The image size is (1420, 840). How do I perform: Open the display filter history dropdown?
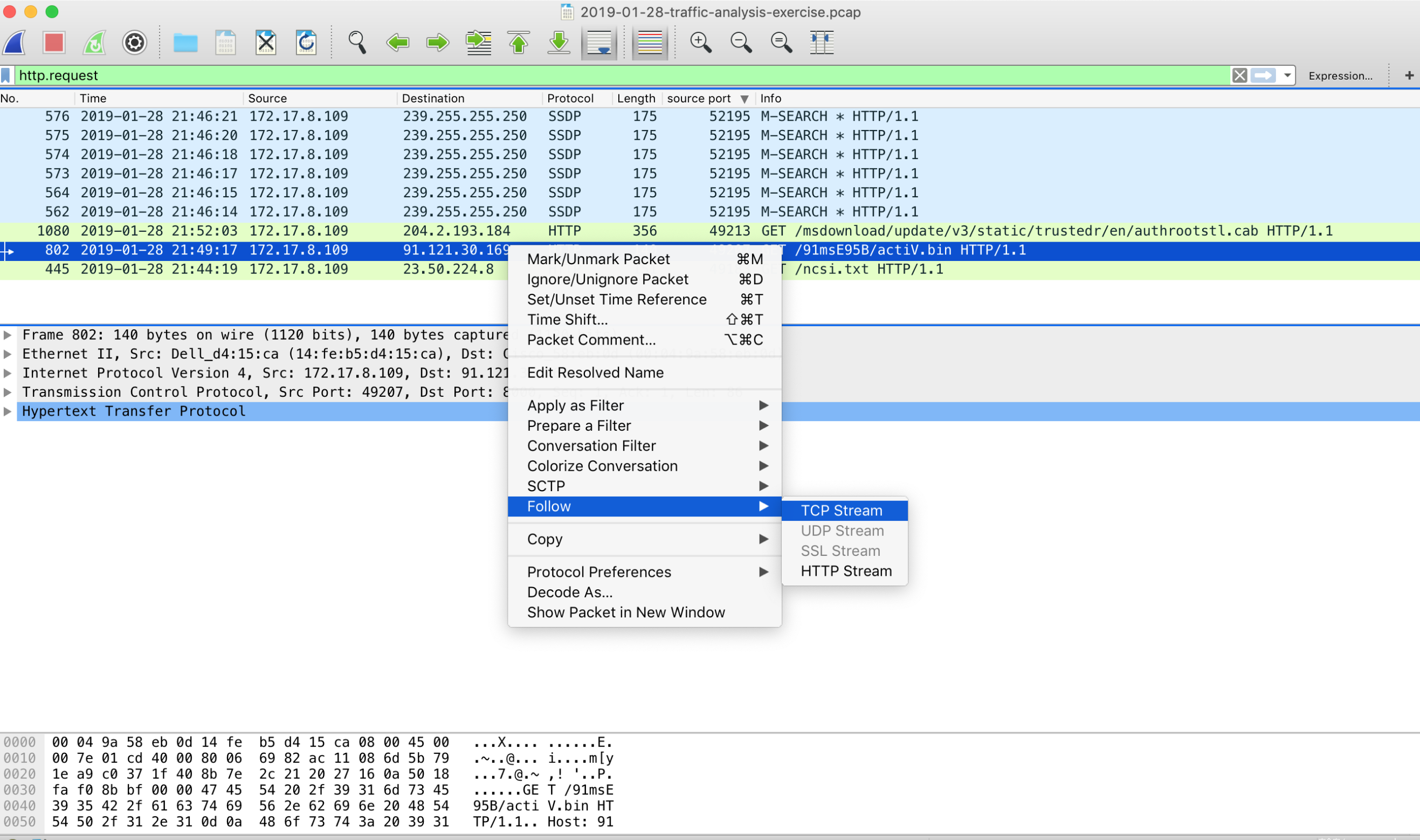pos(1287,75)
